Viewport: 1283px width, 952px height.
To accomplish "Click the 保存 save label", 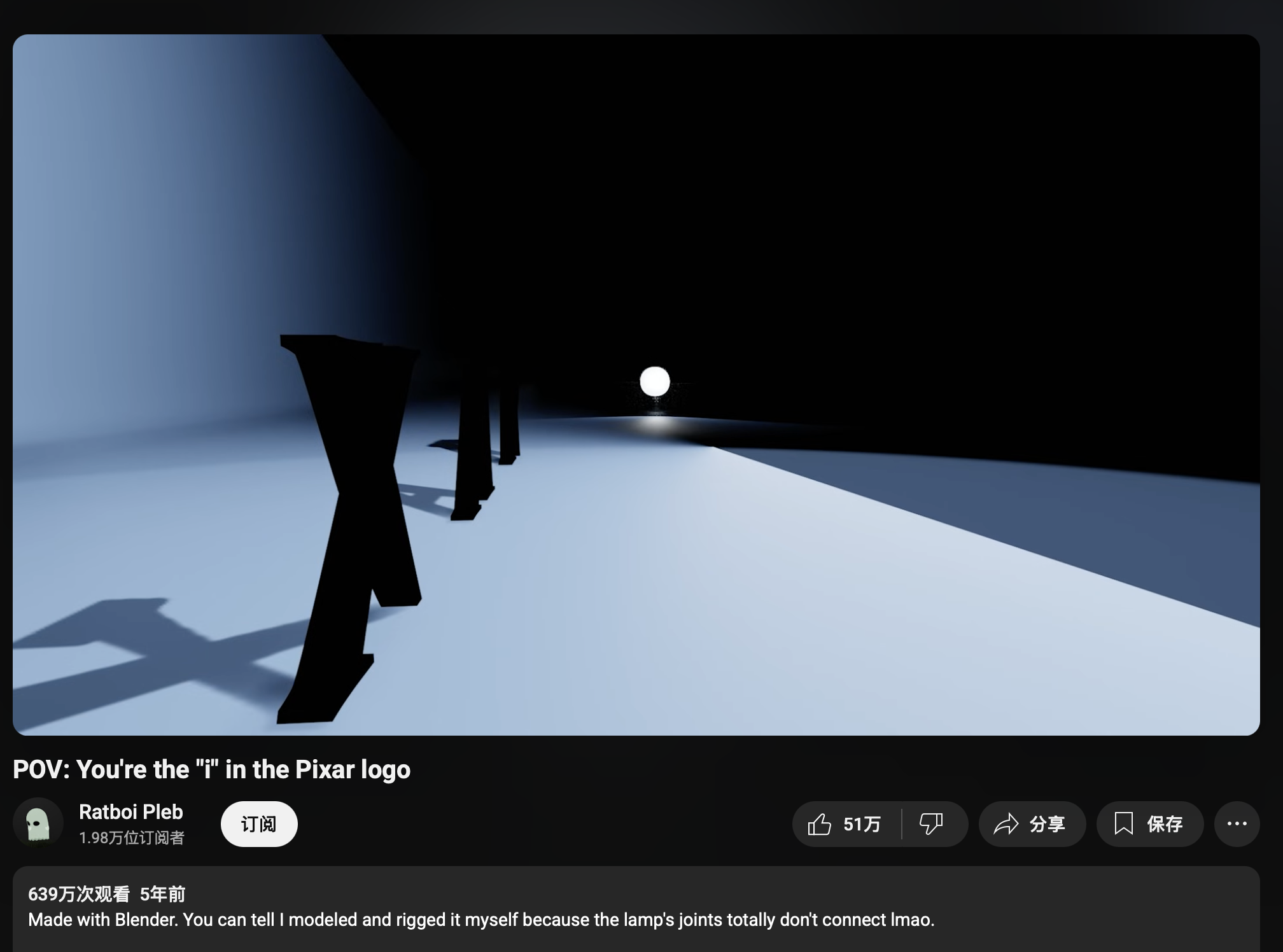I will tap(1165, 824).
